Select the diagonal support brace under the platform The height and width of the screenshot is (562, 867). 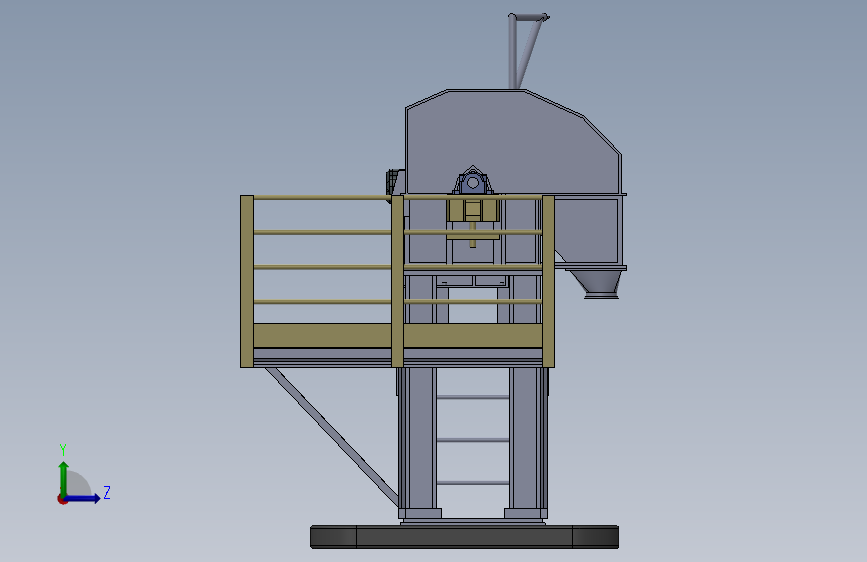click(332, 437)
